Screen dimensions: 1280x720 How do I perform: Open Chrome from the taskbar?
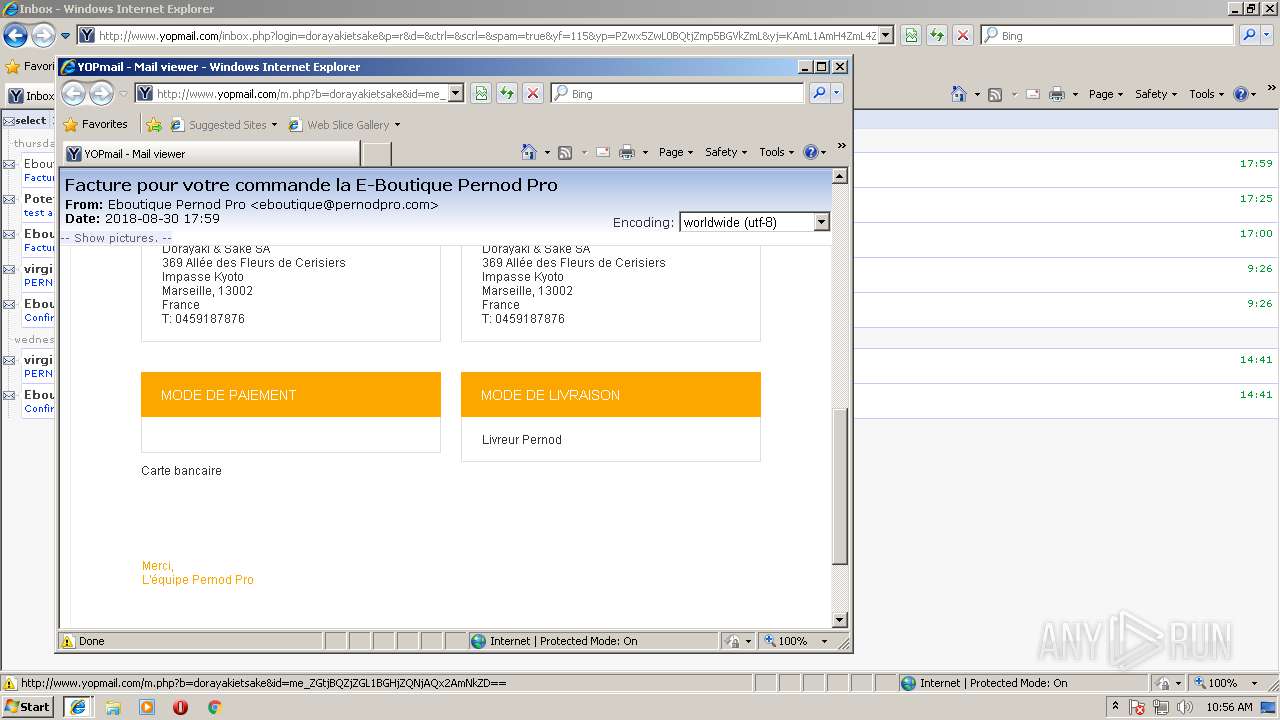[x=214, y=707]
